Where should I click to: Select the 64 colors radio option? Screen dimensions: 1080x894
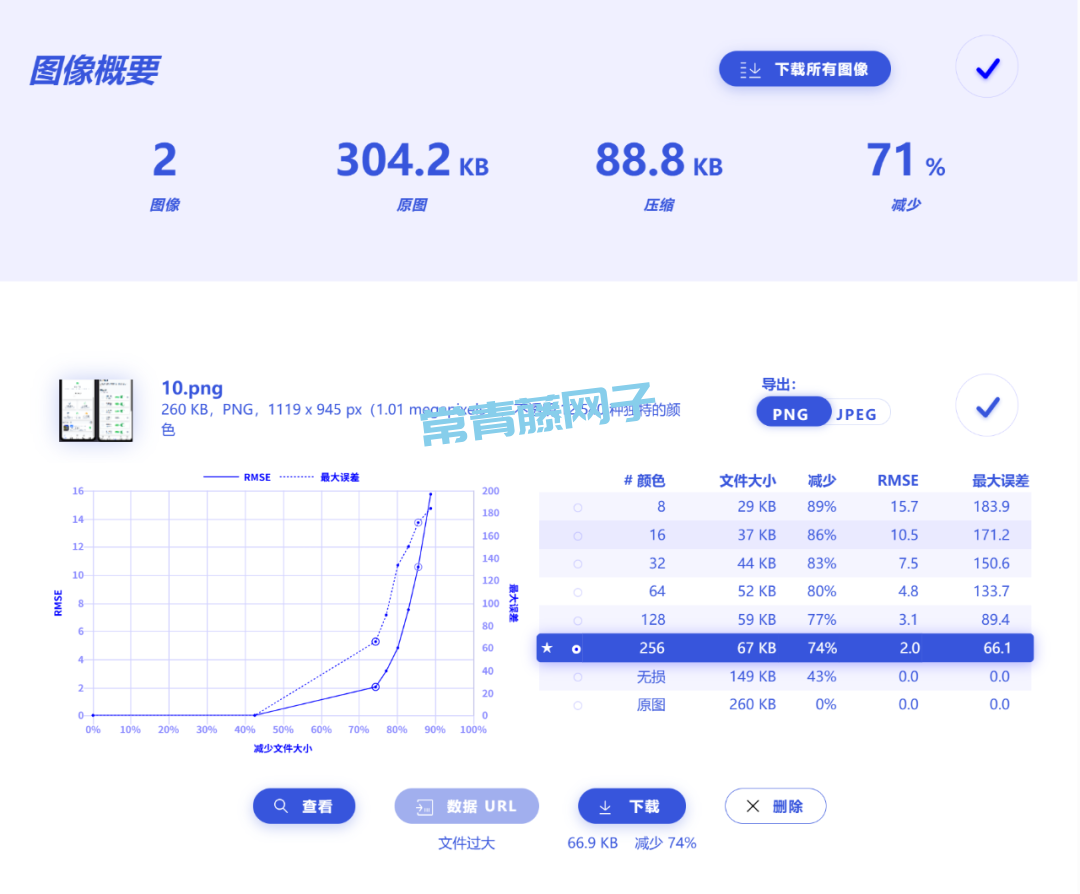coord(577,592)
